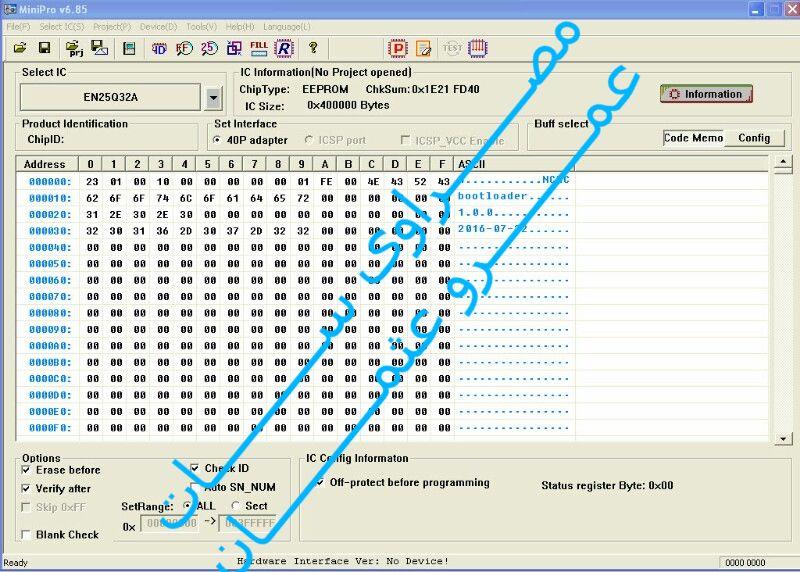This screenshot has width=800, height=572.
Task: Click the 25 flash detect icon
Action: (209, 49)
